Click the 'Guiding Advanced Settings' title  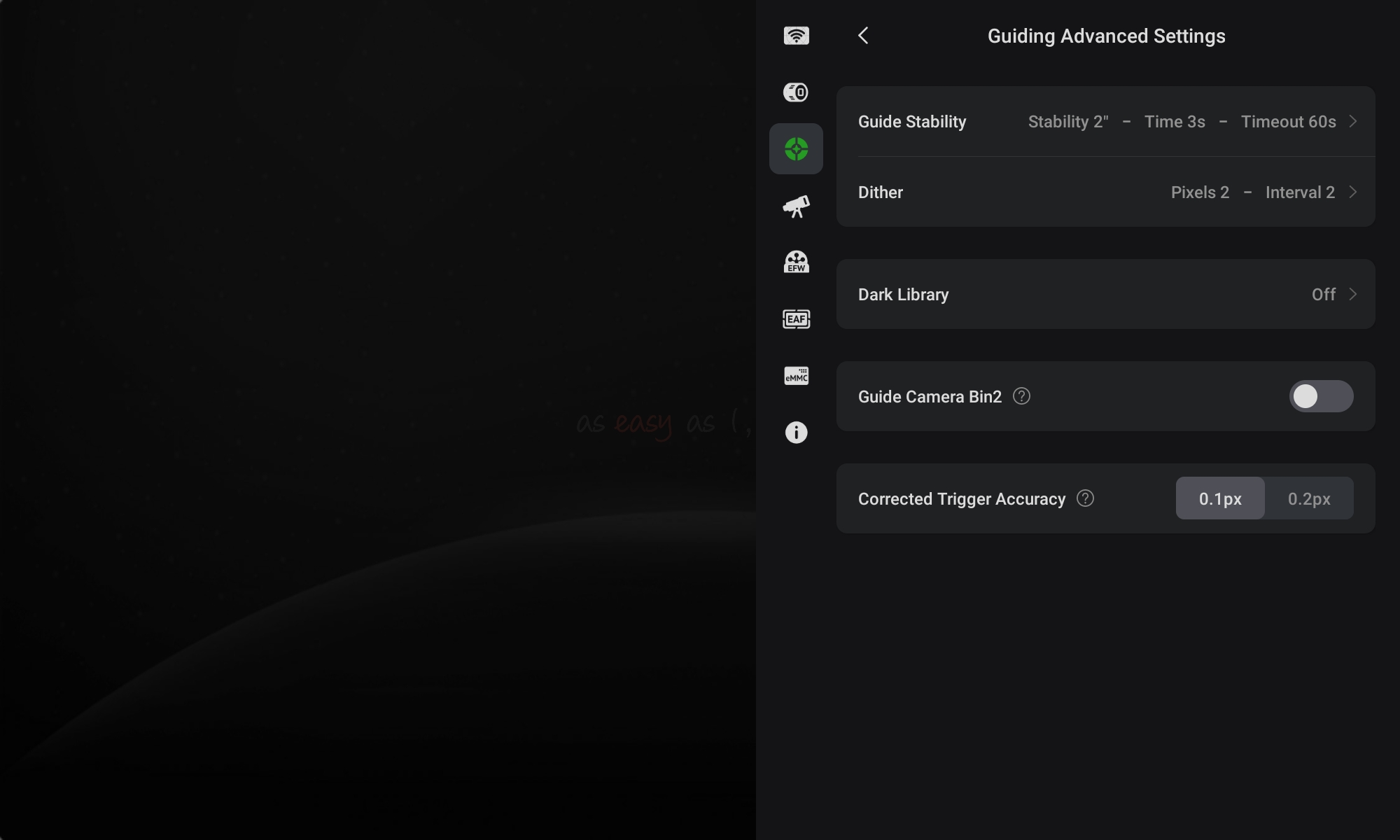(x=1106, y=36)
